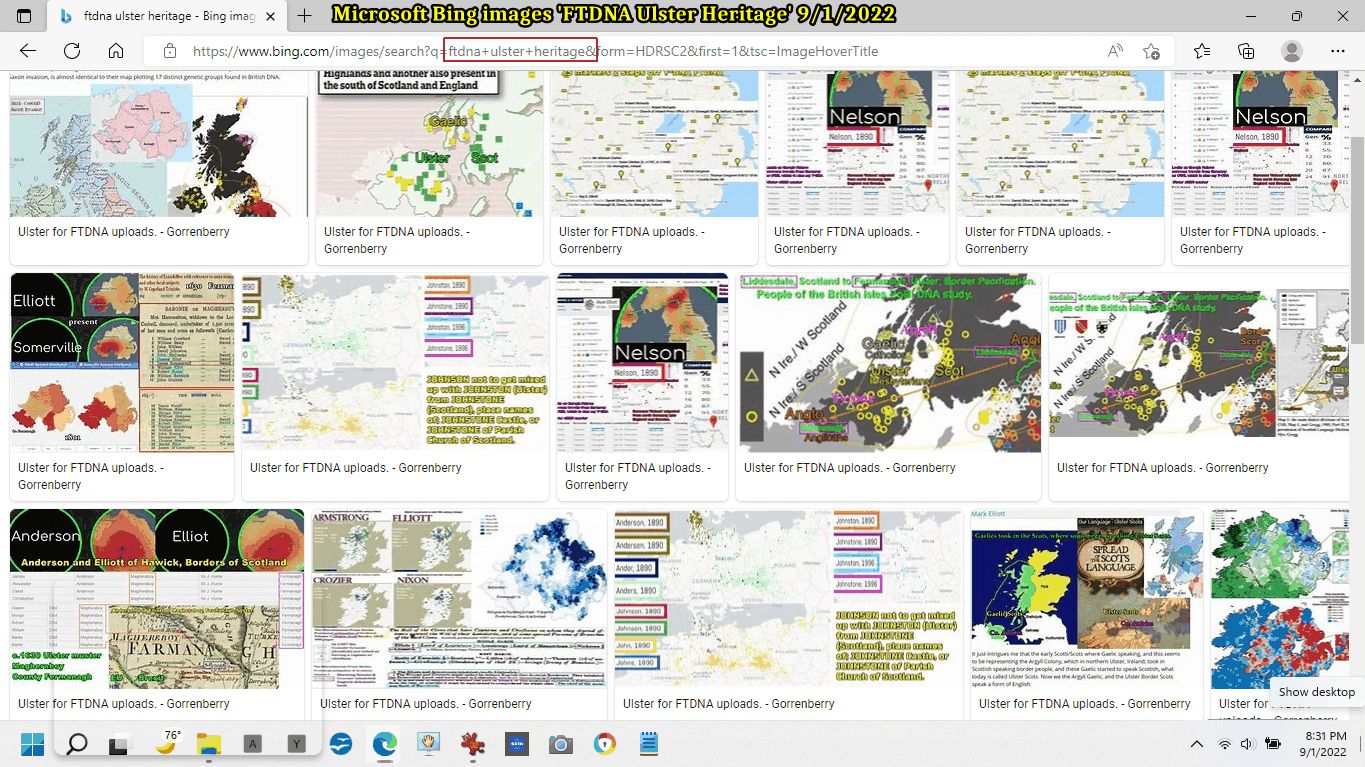Open the middle-row Nelson 1890 thumbnail

pyautogui.click(x=643, y=363)
